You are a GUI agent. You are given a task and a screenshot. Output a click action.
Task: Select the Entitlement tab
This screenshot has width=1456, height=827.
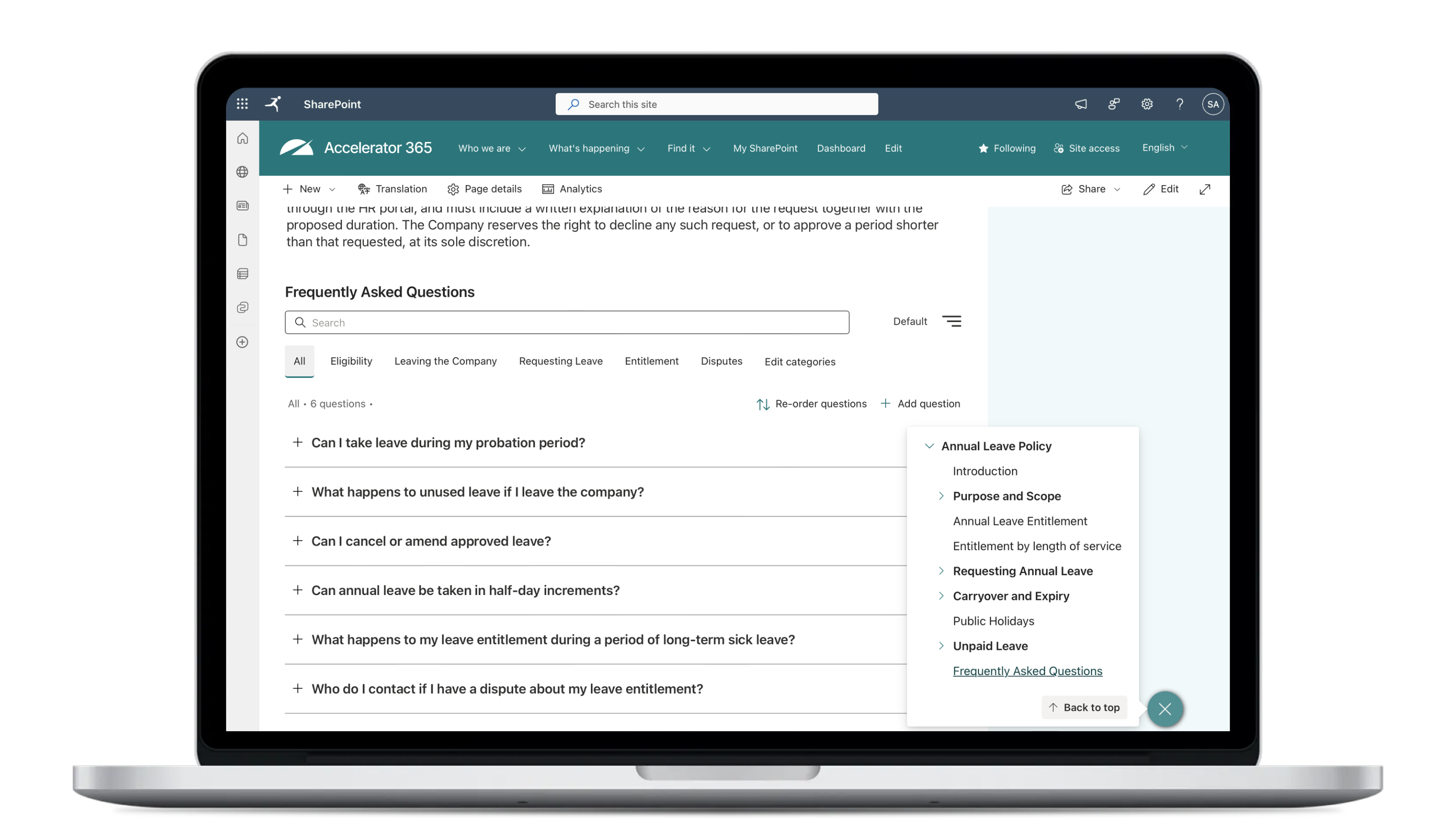[x=651, y=361]
